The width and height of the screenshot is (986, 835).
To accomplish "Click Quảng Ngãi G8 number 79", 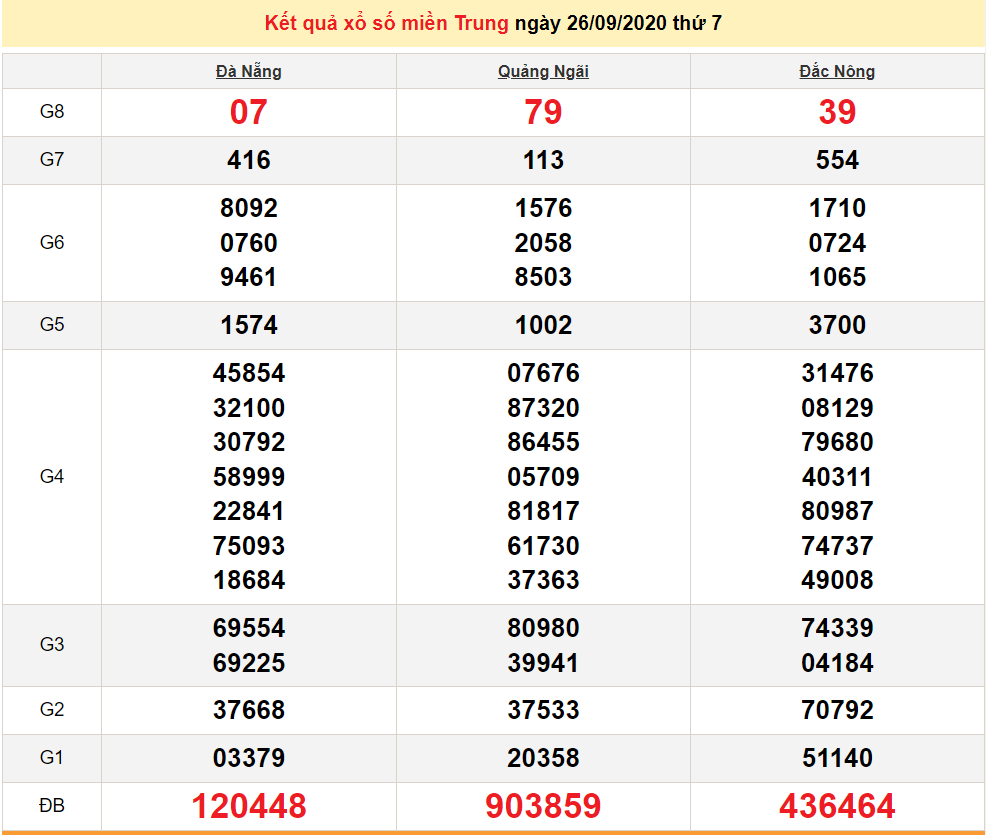I will [x=541, y=112].
